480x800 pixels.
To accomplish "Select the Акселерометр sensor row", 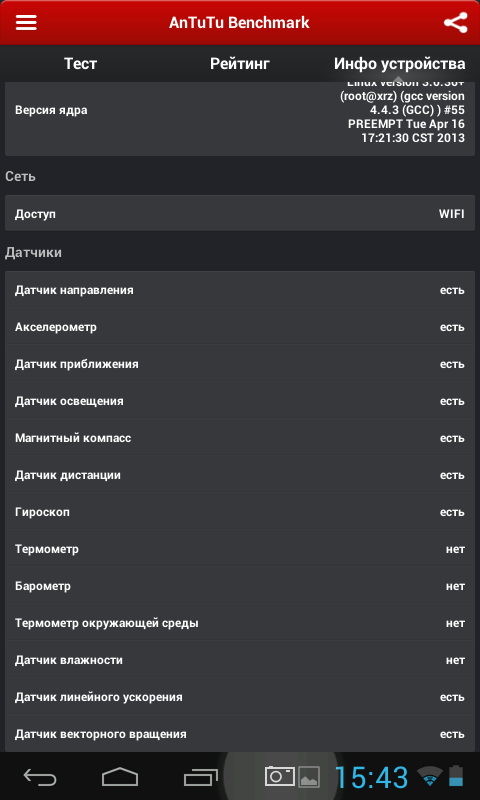I will point(240,327).
